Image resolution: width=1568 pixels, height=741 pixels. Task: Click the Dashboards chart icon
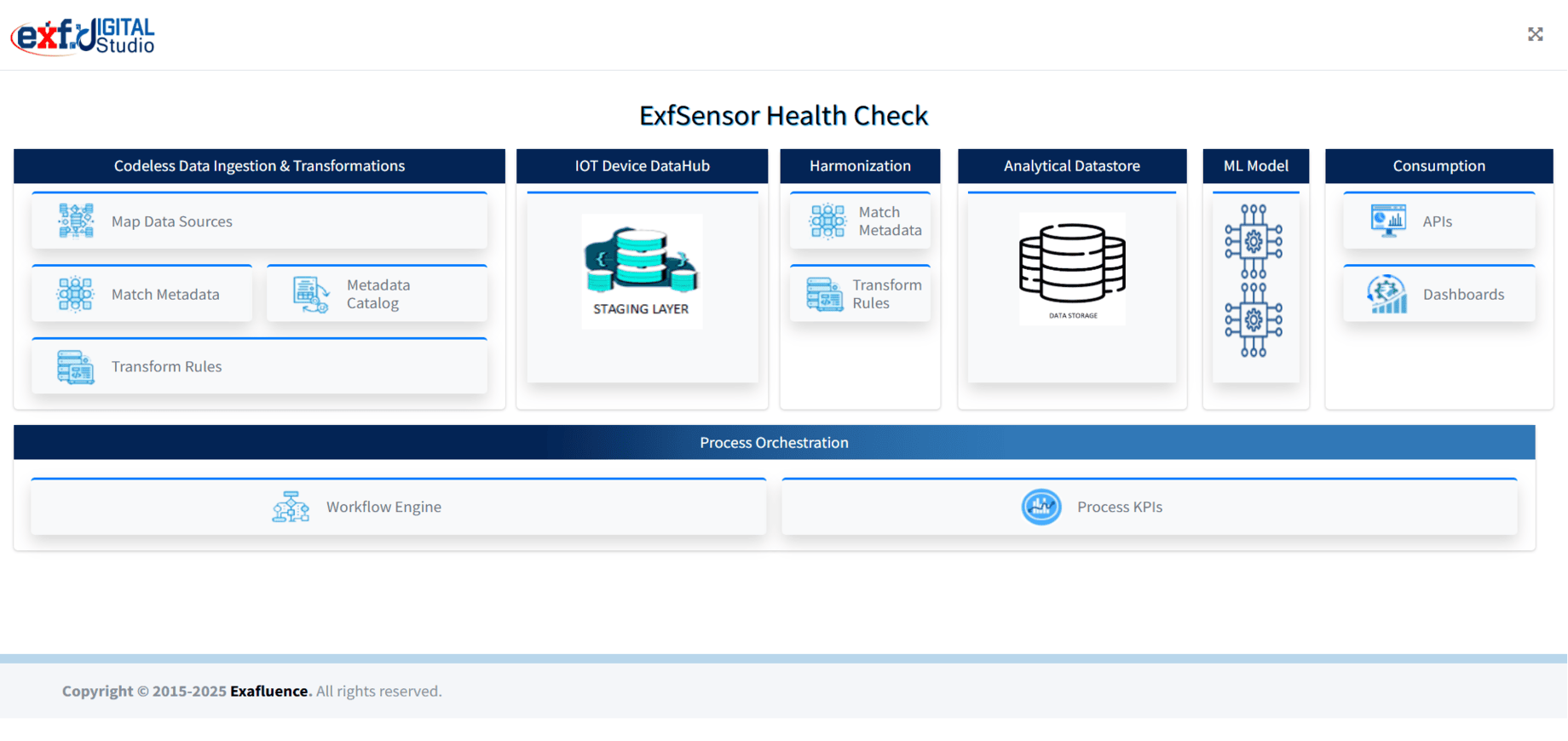coord(1387,295)
